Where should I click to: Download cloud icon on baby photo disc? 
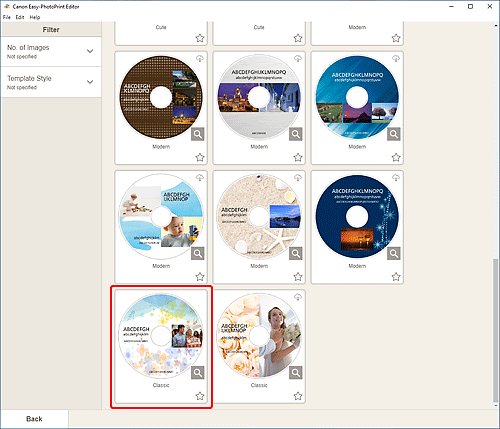click(x=200, y=178)
